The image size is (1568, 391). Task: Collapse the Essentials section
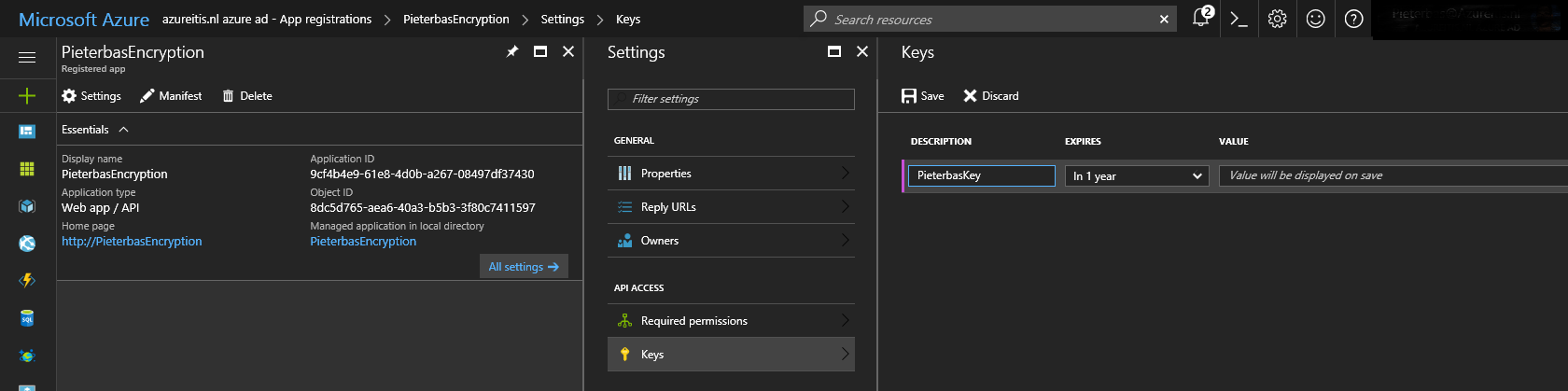(123, 130)
